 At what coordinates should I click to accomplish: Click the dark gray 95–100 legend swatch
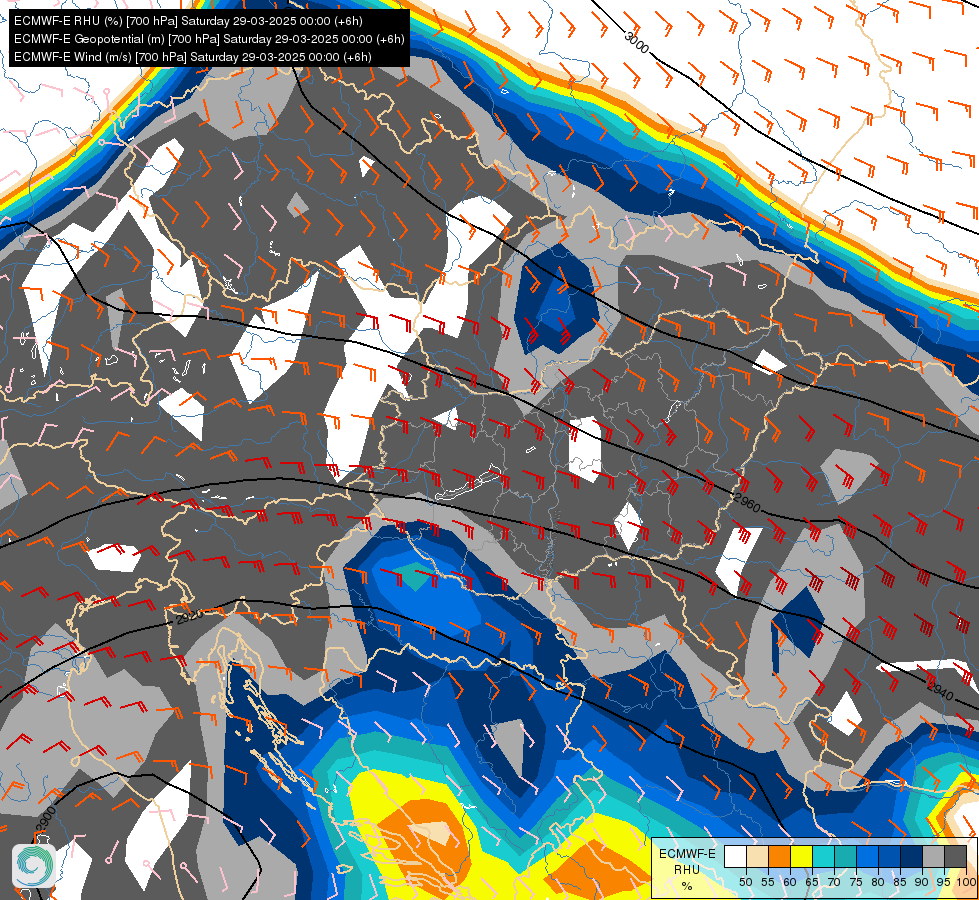click(955, 857)
